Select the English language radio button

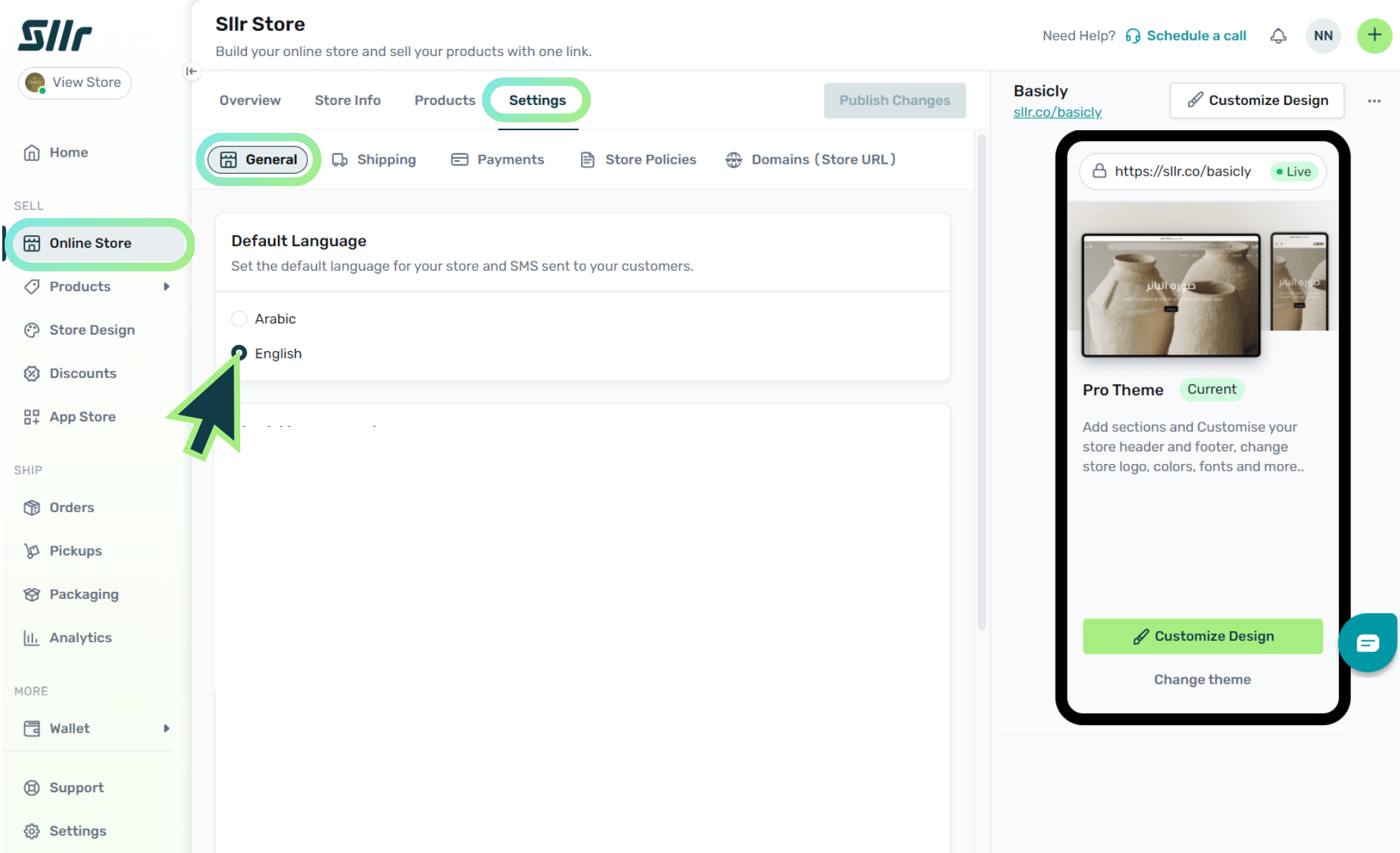point(239,353)
